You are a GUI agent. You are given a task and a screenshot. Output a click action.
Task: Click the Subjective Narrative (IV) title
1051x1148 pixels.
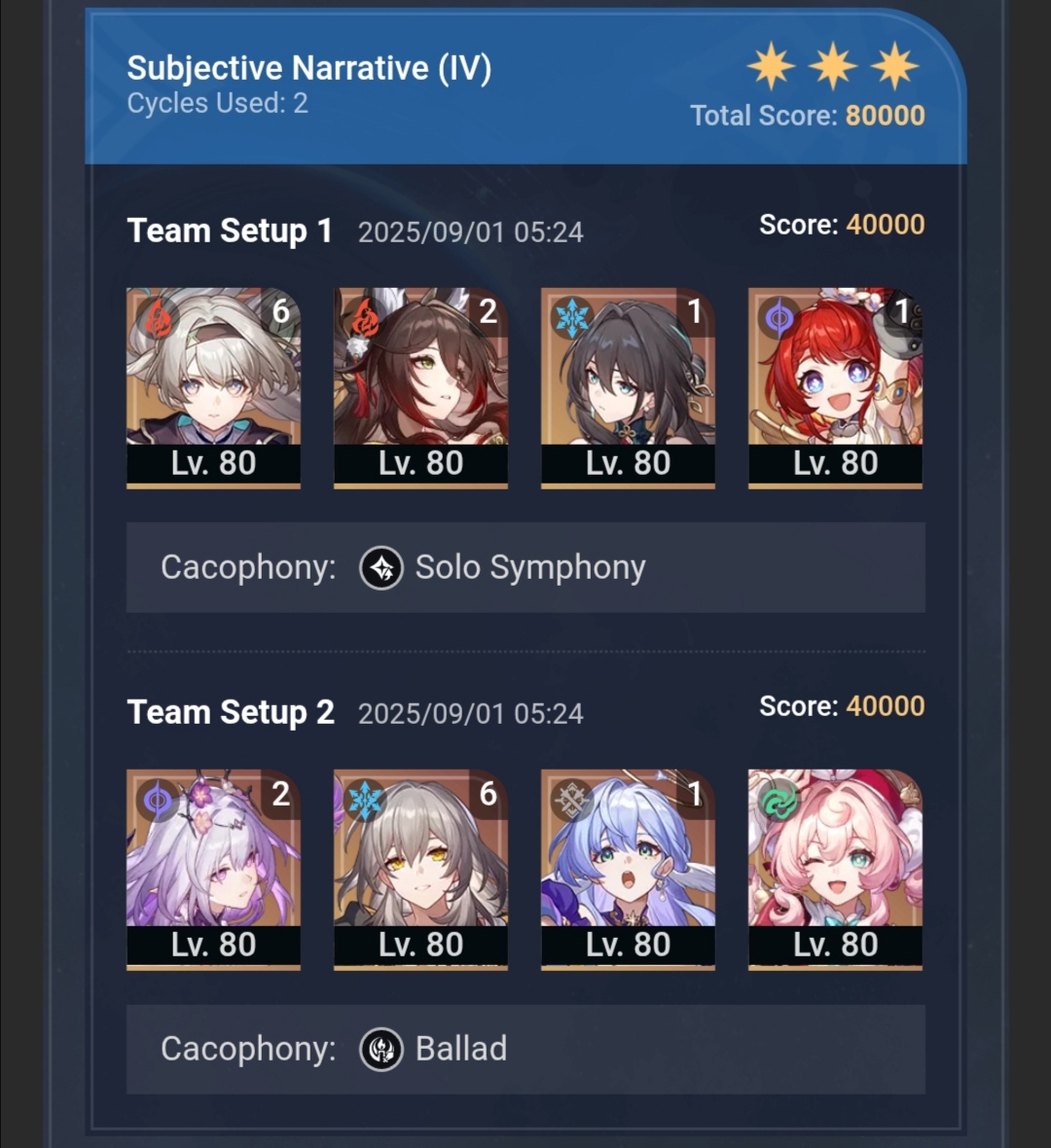click(x=309, y=68)
